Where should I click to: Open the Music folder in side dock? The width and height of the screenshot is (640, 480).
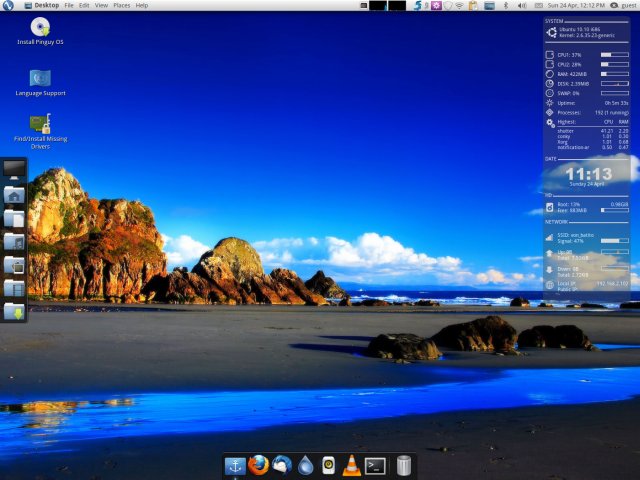click(x=14, y=242)
